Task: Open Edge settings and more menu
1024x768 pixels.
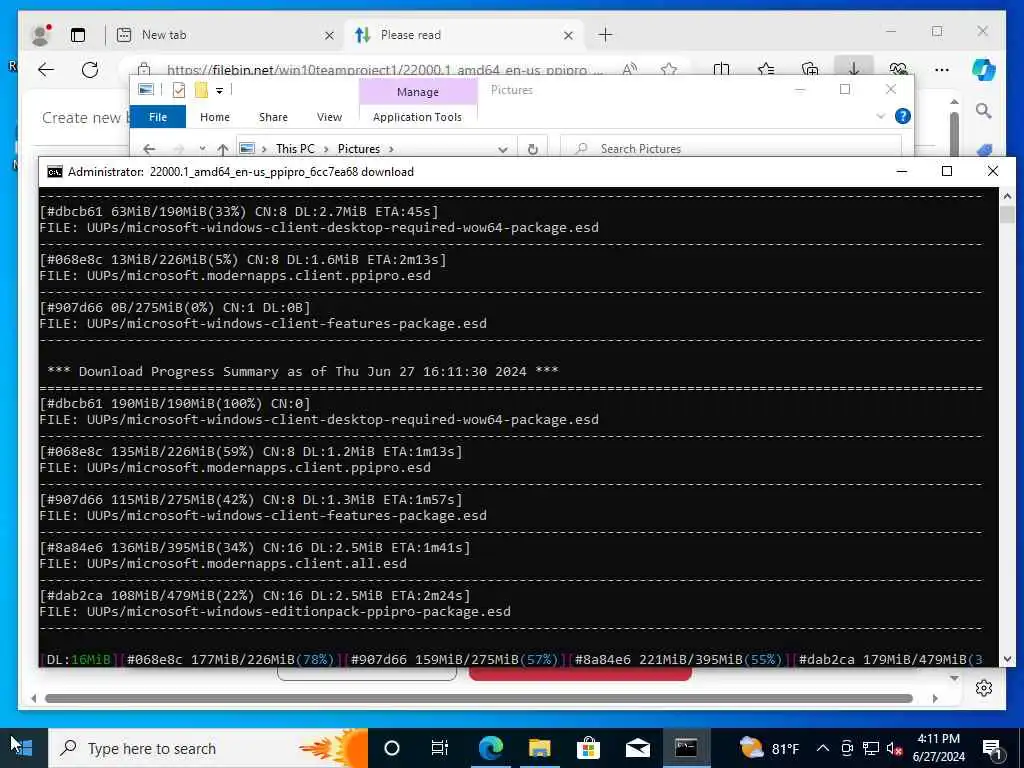Action: (x=942, y=70)
